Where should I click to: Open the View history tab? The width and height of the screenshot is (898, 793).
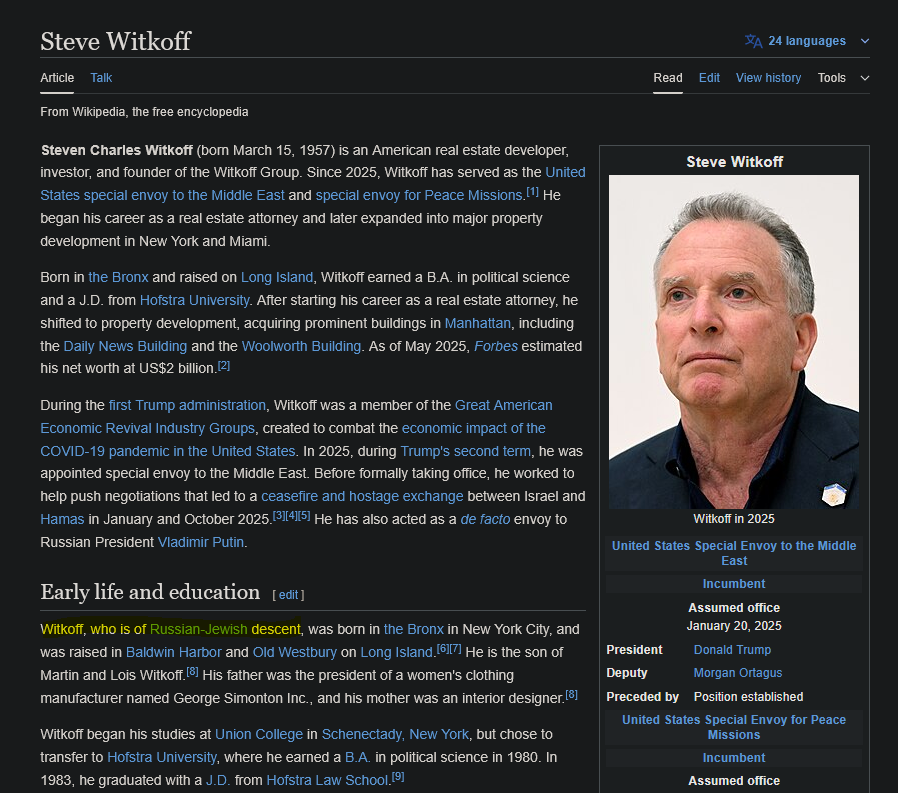point(768,78)
